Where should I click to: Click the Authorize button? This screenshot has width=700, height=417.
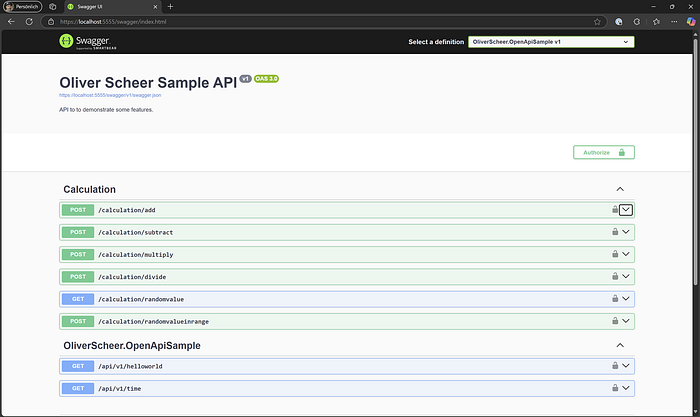pyautogui.click(x=604, y=152)
